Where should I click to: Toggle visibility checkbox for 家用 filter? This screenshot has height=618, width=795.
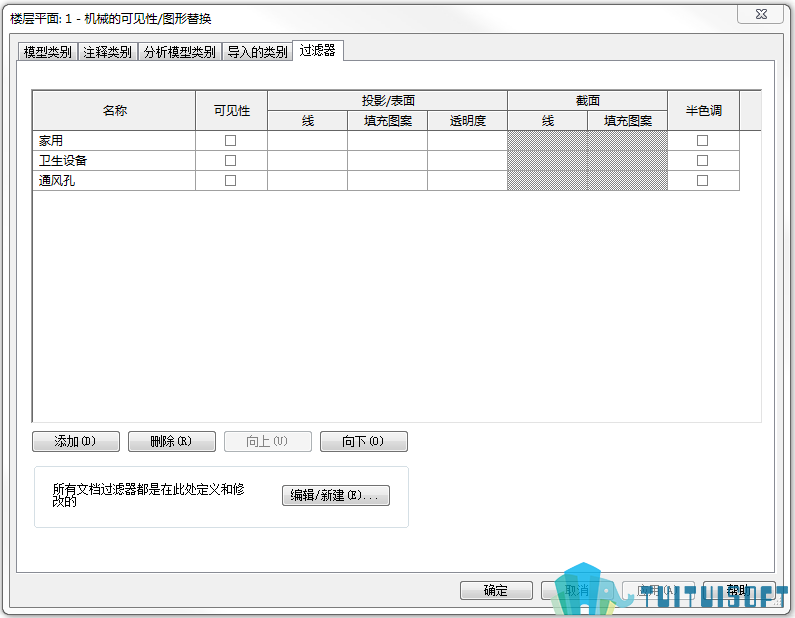tap(231, 140)
